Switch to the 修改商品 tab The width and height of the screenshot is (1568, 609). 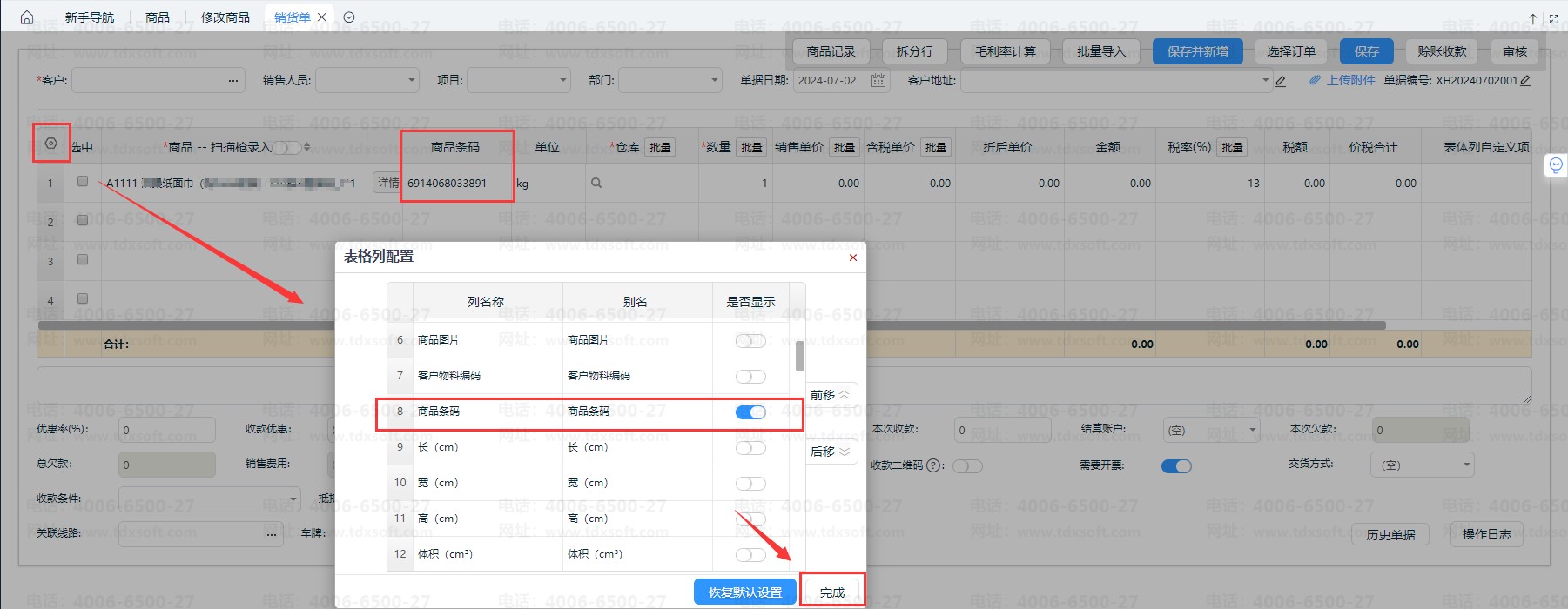(x=225, y=17)
